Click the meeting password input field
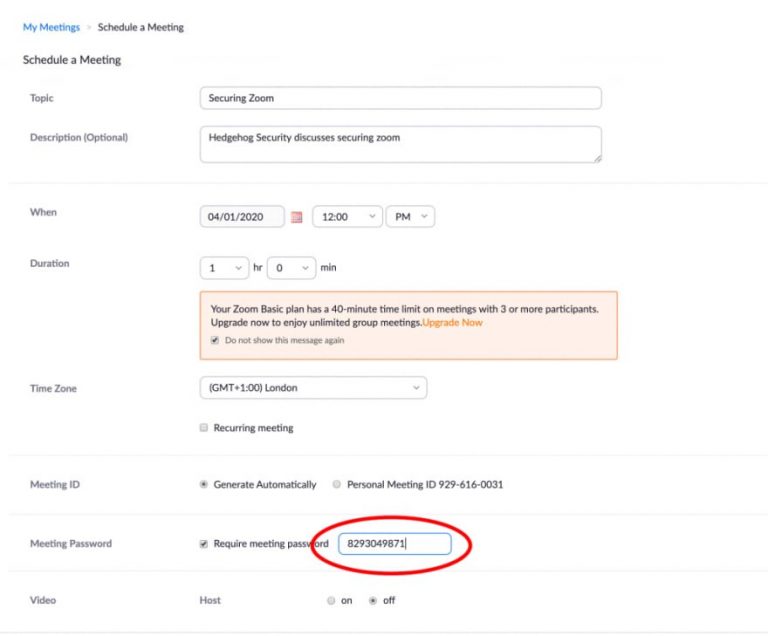The width and height of the screenshot is (768, 636). coord(394,544)
